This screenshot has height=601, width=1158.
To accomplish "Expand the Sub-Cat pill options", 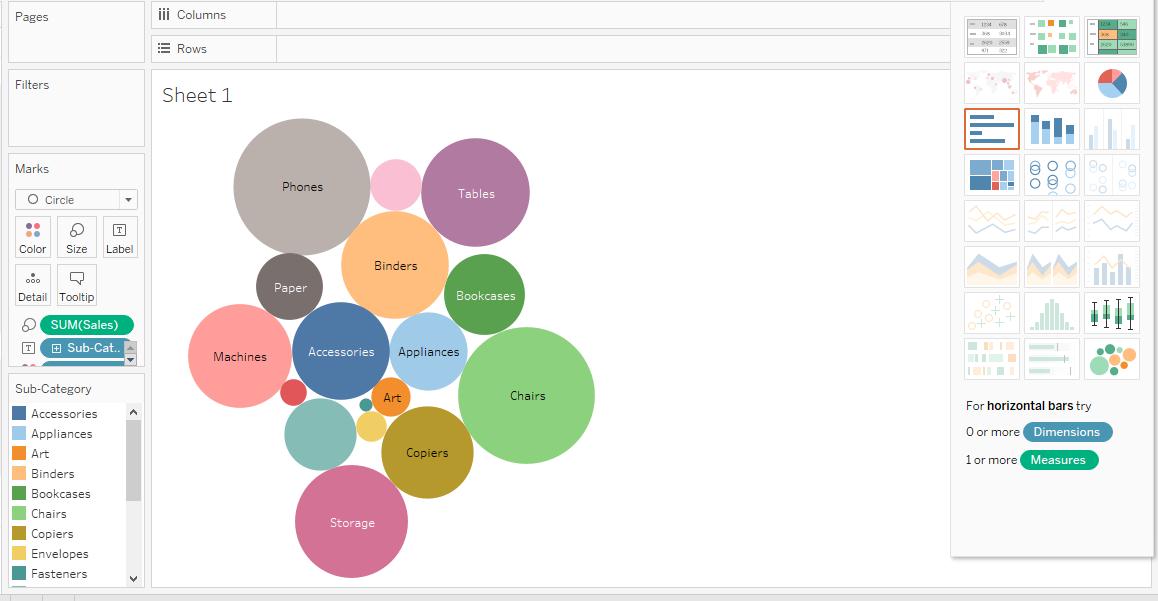I will (x=90, y=347).
